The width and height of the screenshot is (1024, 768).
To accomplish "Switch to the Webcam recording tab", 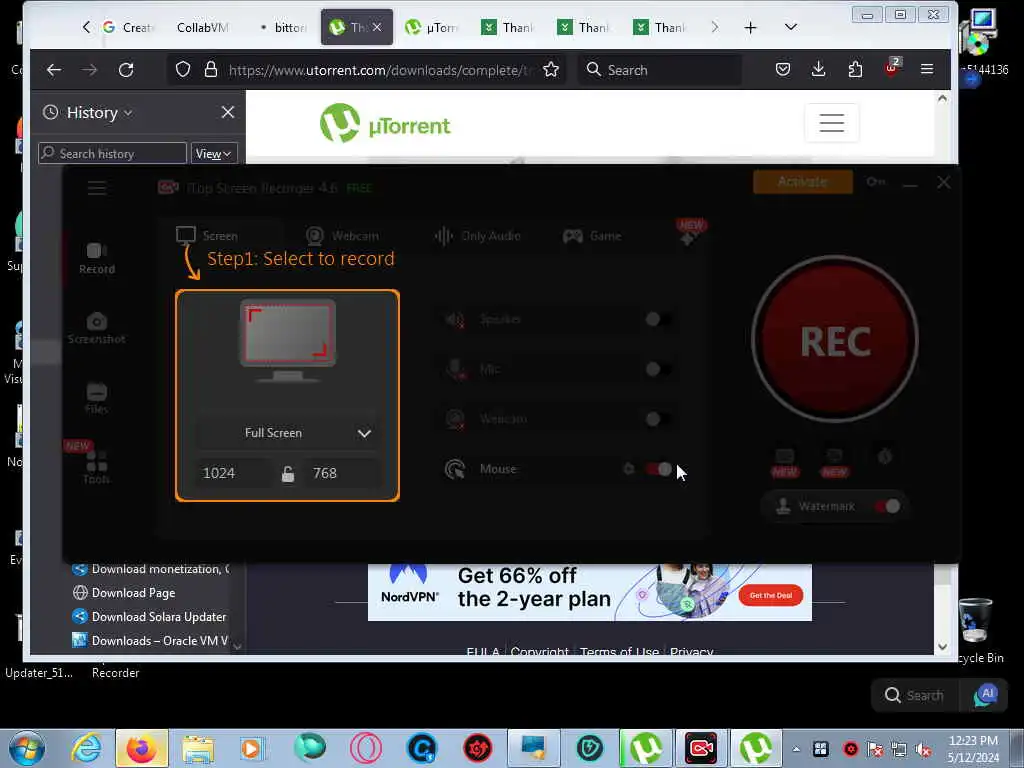I will [x=342, y=236].
